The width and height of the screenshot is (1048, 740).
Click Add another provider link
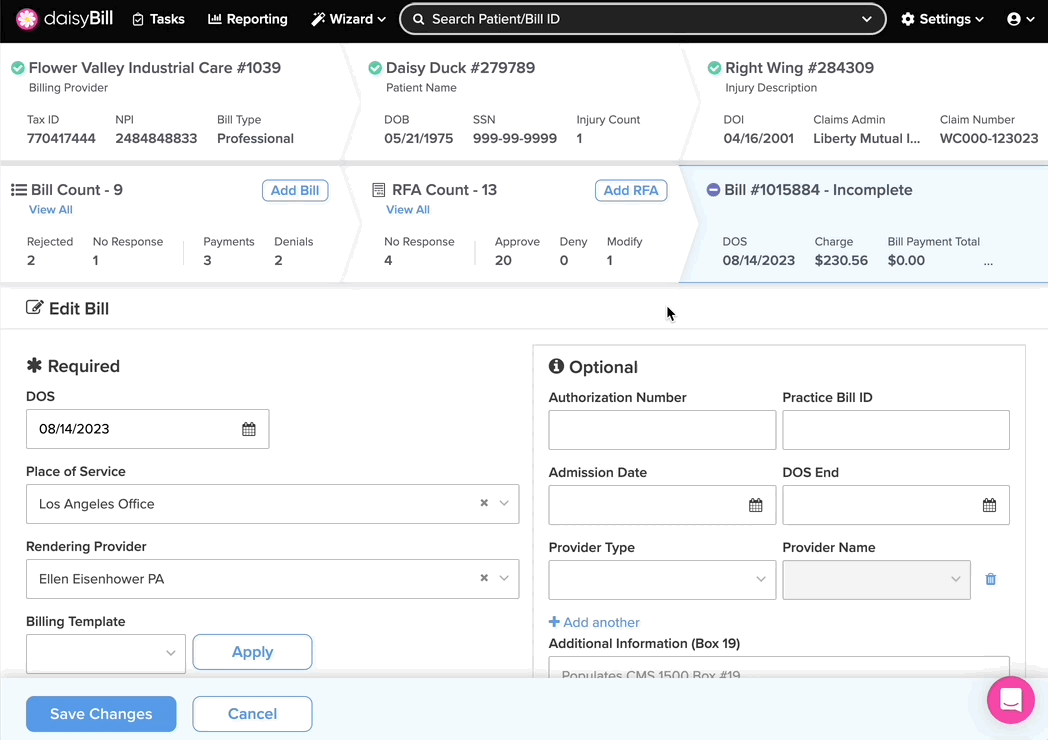594,622
